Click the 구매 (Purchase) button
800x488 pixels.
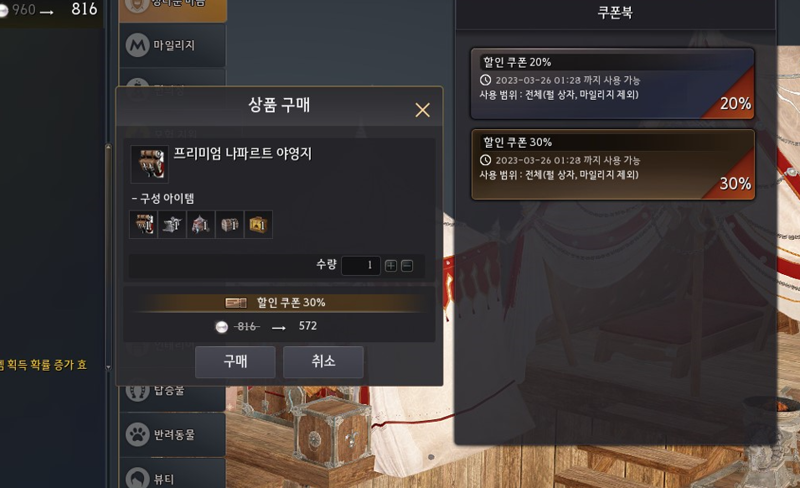coord(235,362)
